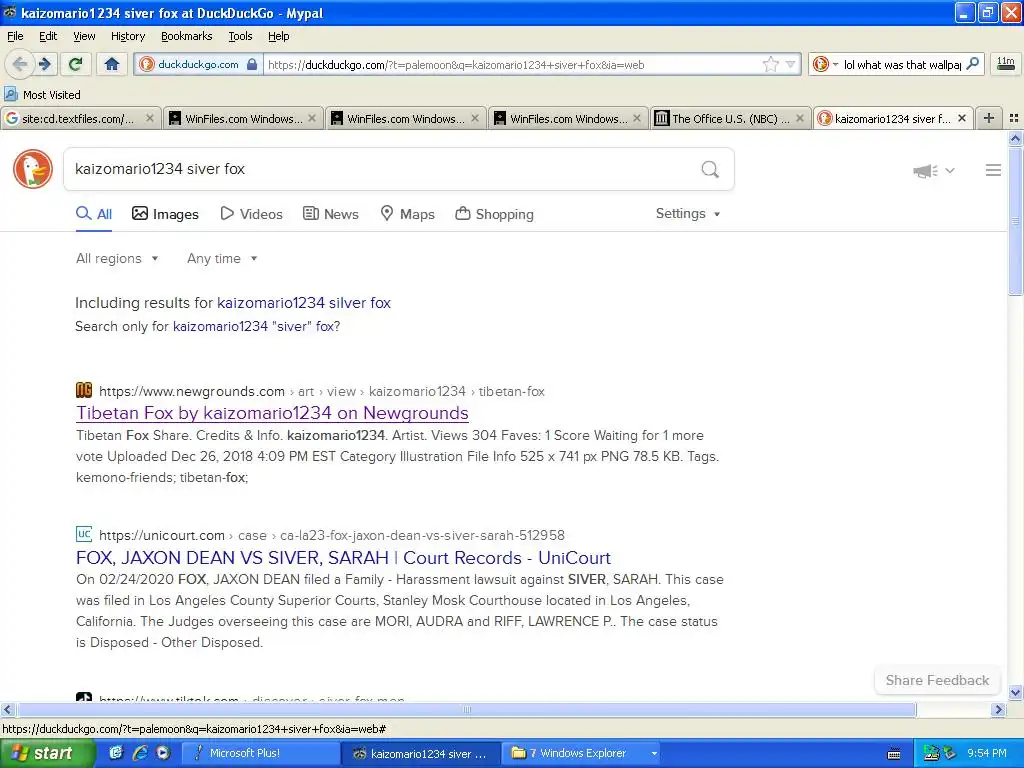The image size is (1024, 768).
Task: Open Tibetan Fox by kaizomario1234 on Newgrounds
Action: [272, 413]
